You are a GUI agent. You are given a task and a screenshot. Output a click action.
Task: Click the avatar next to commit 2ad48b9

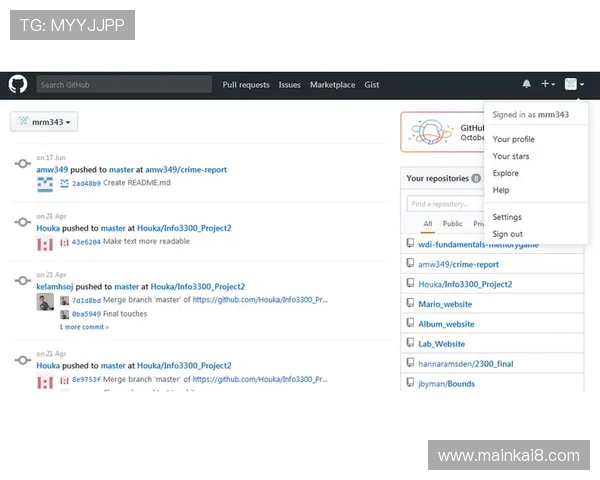click(64, 184)
